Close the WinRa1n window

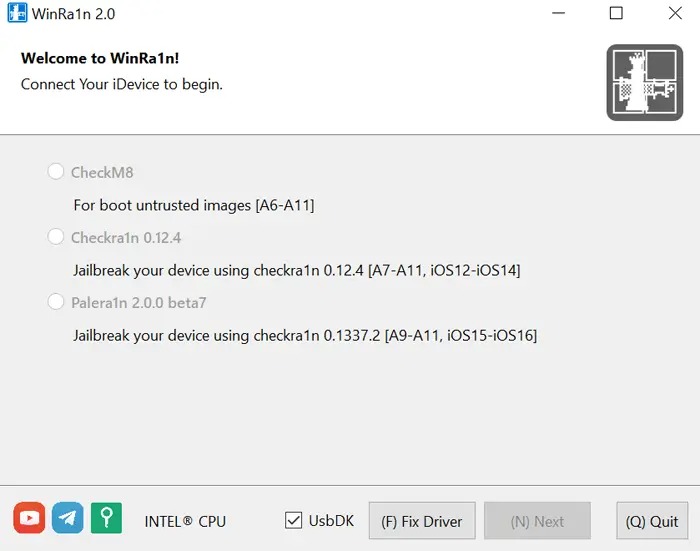pos(675,13)
